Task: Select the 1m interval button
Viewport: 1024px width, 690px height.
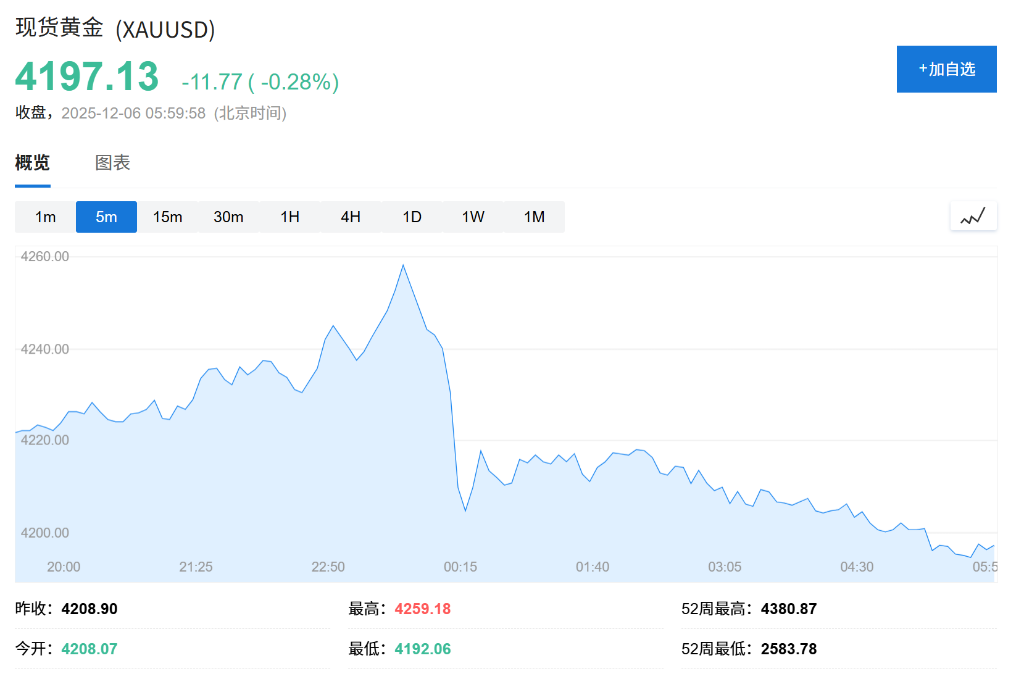Action: pyautogui.click(x=45, y=216)
